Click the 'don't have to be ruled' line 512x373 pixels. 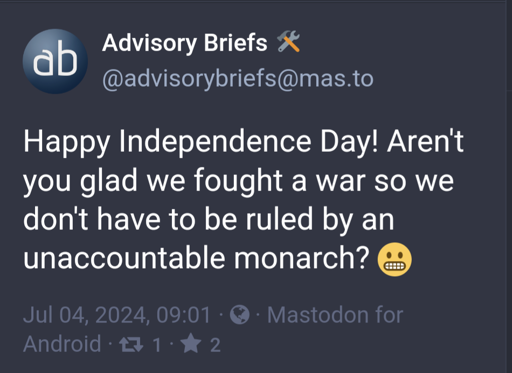(168, 219)
